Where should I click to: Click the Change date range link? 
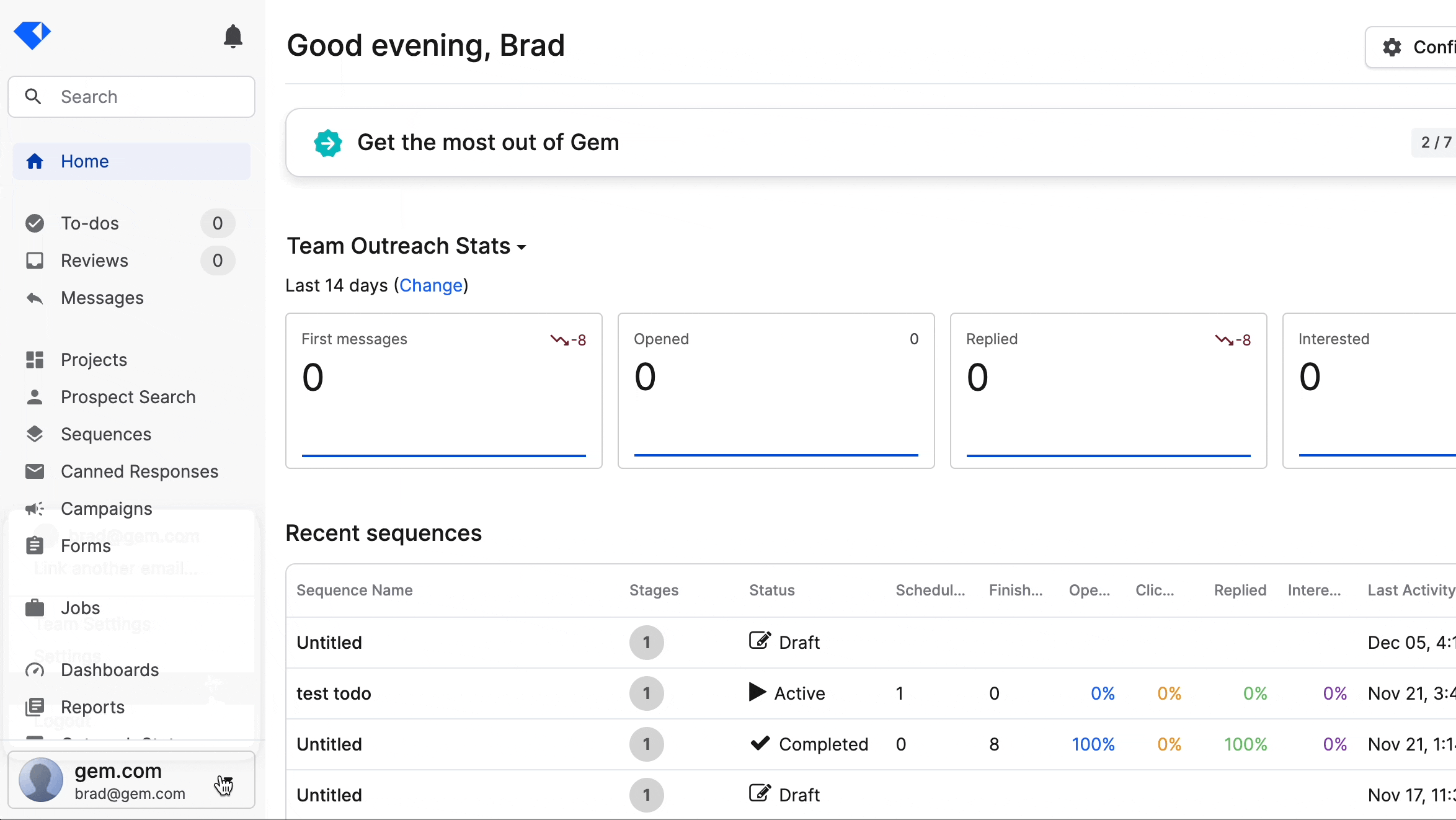coord(431,285)
